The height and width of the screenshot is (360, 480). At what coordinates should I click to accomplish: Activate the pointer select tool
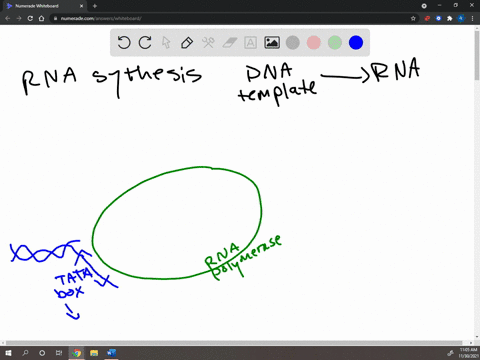[x=166, y=43]
